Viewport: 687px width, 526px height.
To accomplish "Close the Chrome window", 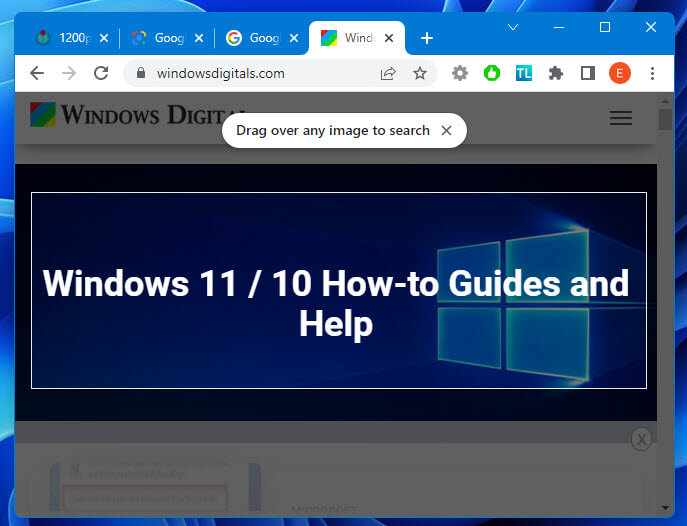I will click(651, 27).
